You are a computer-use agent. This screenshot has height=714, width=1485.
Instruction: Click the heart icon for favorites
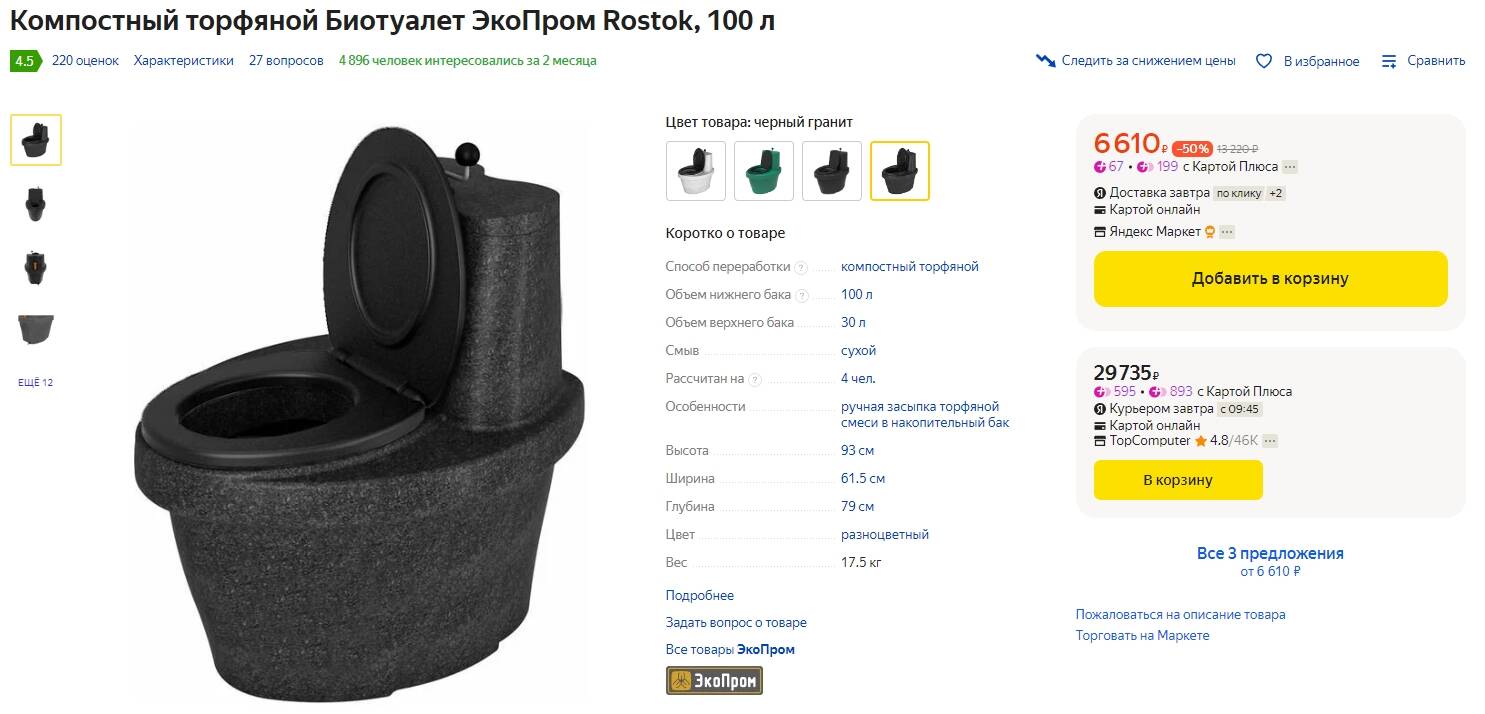click(x=1264, y=61)
